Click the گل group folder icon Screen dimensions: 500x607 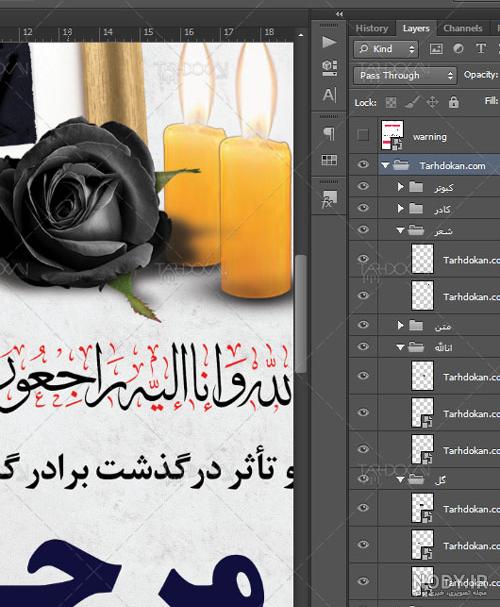(416, 479)
